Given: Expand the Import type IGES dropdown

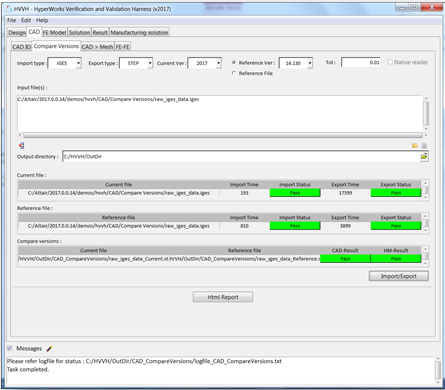Looking at the screenshot, I should (x=78, y=63).
